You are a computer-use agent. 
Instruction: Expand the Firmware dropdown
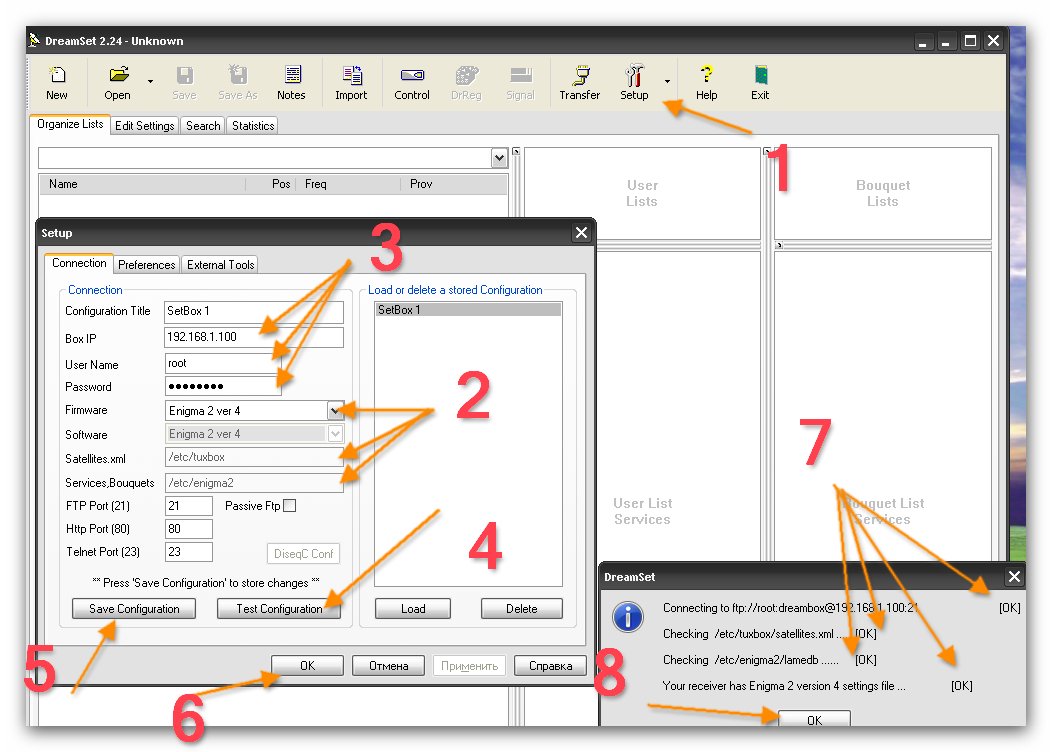(335, 410)
